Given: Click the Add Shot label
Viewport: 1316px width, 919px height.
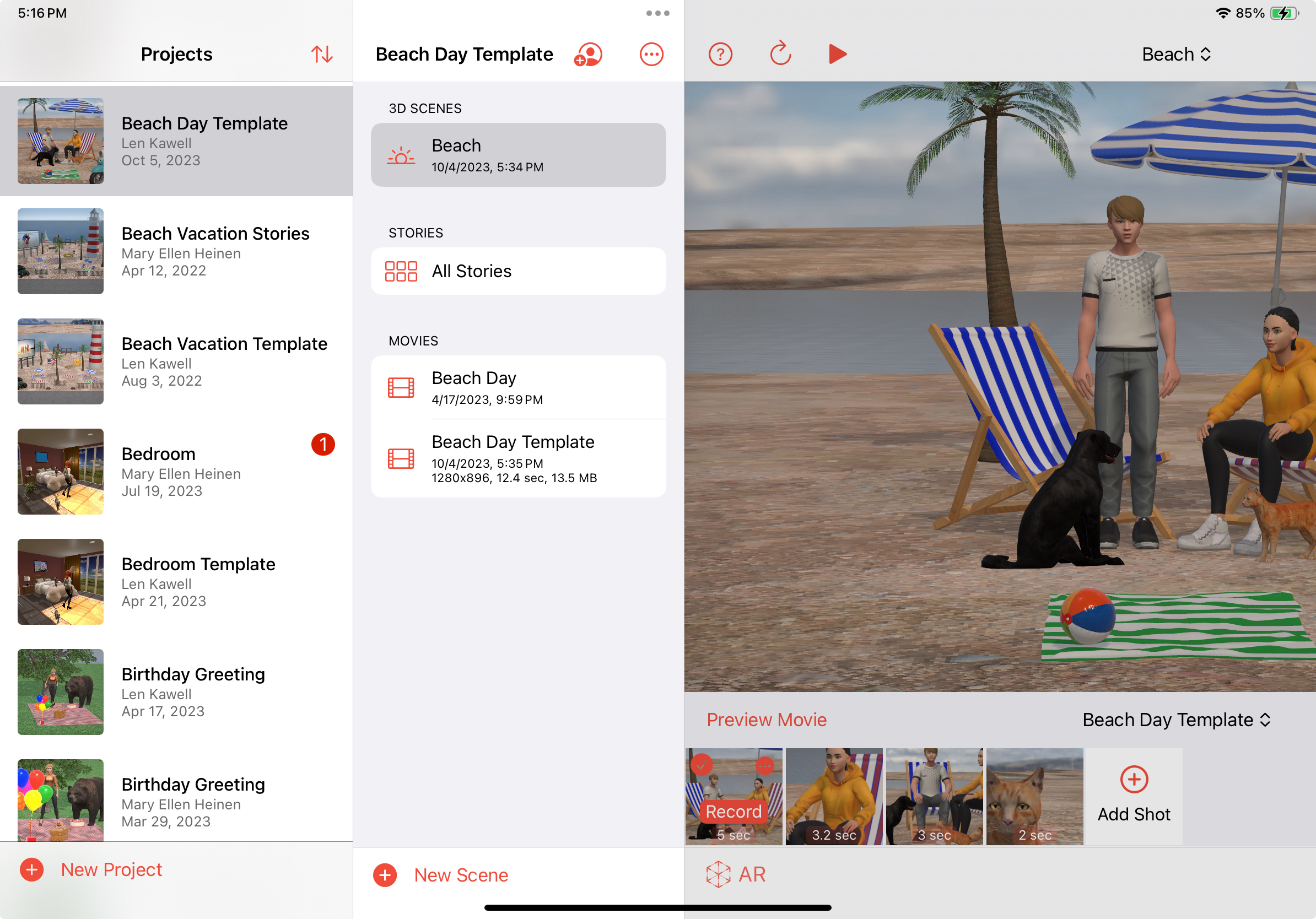Looking at the screenshot, I should [x=1134, y=814].
